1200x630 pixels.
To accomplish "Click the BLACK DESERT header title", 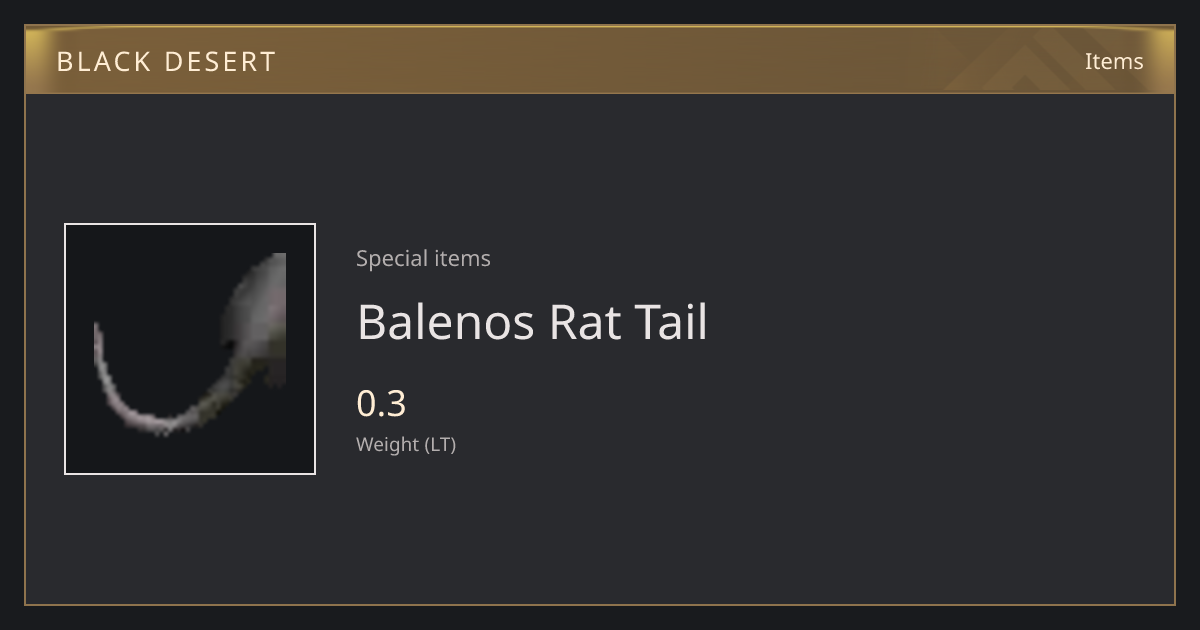I will coord(166,62).
